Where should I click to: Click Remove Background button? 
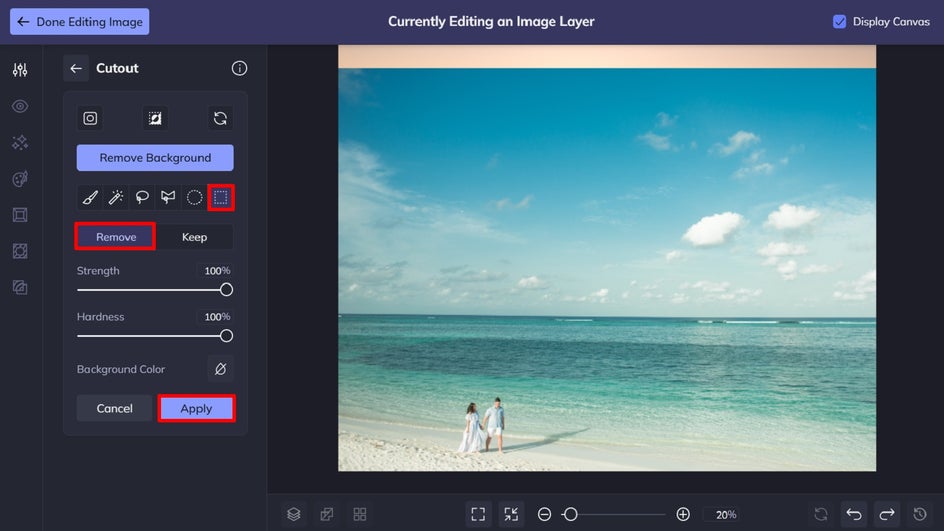coord(155,158)
